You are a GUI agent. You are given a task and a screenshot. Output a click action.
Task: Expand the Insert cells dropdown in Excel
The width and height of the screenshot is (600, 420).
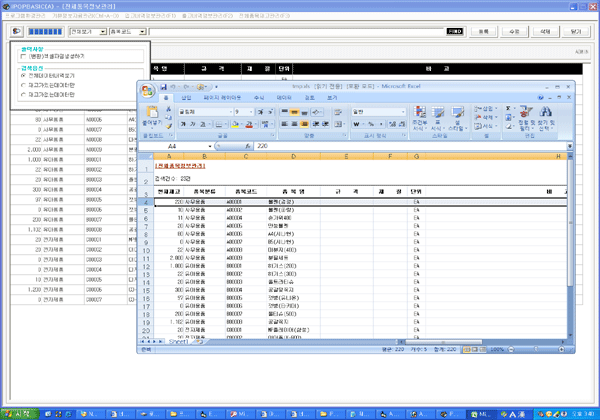(496, 109)
